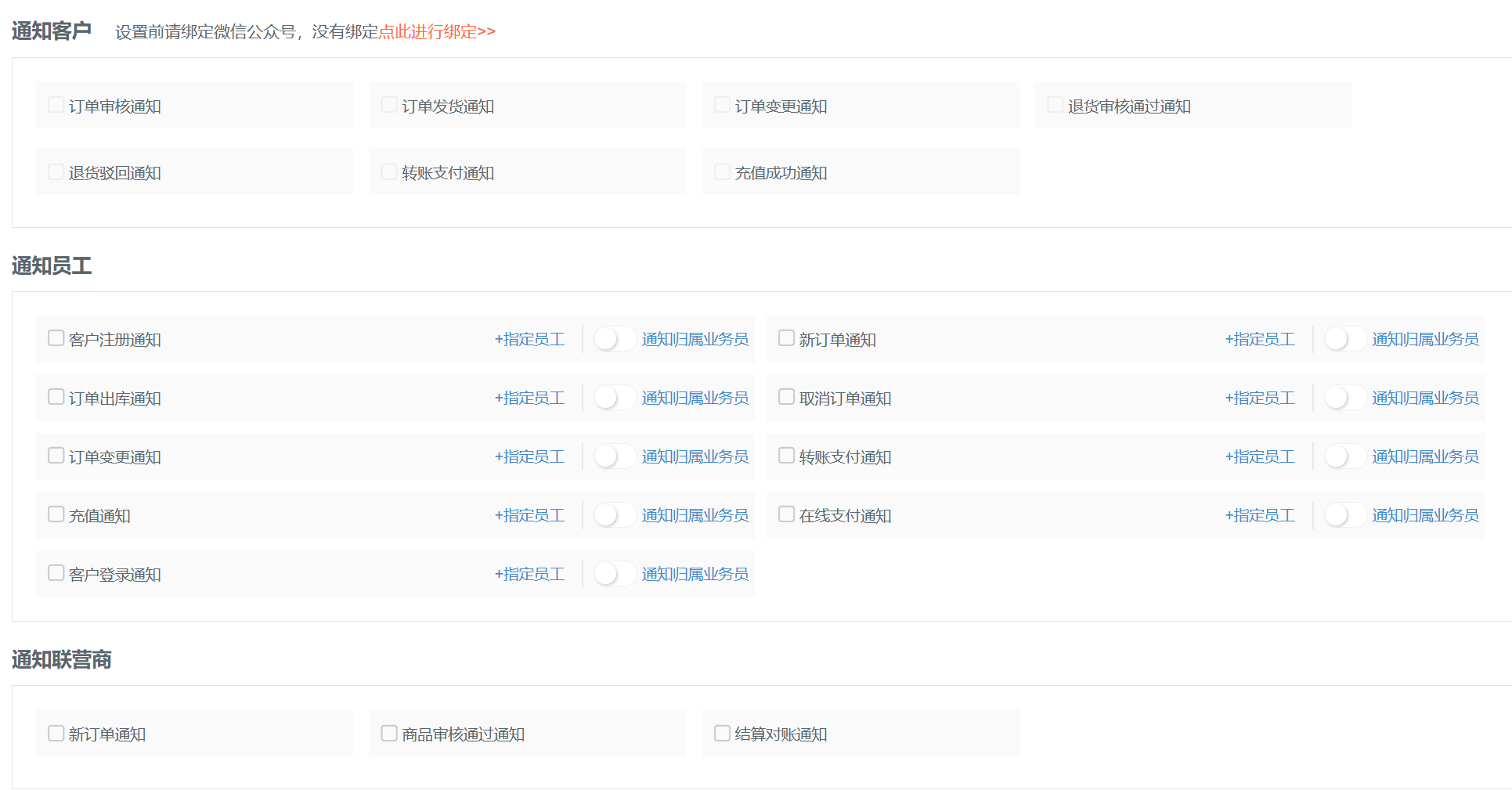Click the 客户登录通知 label text

pos(115,575)
